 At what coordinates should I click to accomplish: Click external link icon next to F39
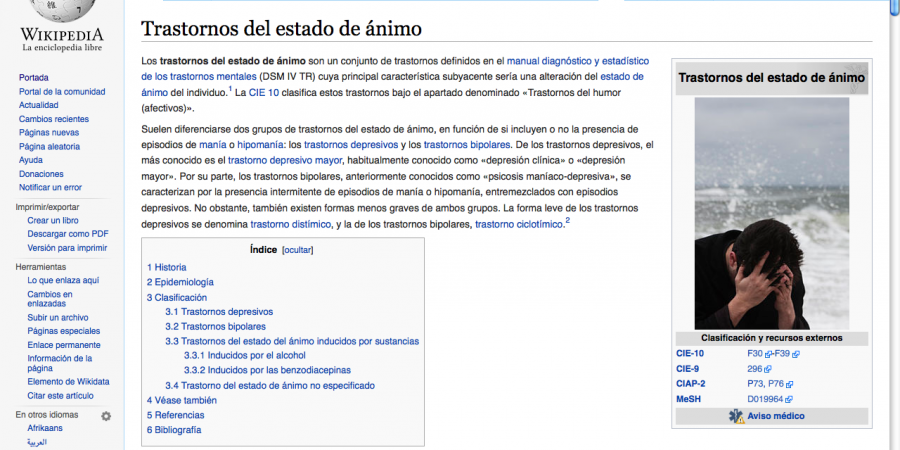coord(796,354)
